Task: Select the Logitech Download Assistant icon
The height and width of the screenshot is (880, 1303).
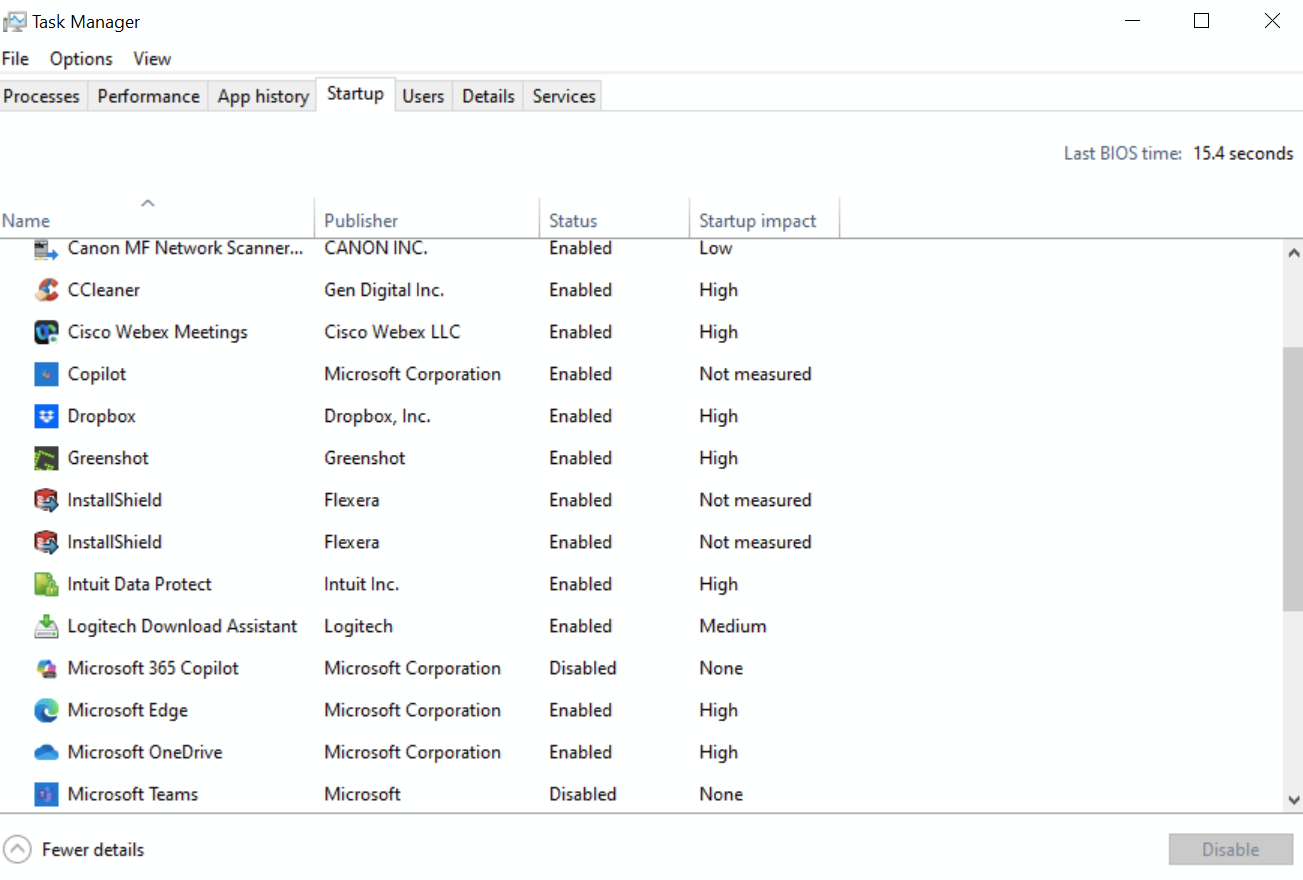Action: (46, 626)
